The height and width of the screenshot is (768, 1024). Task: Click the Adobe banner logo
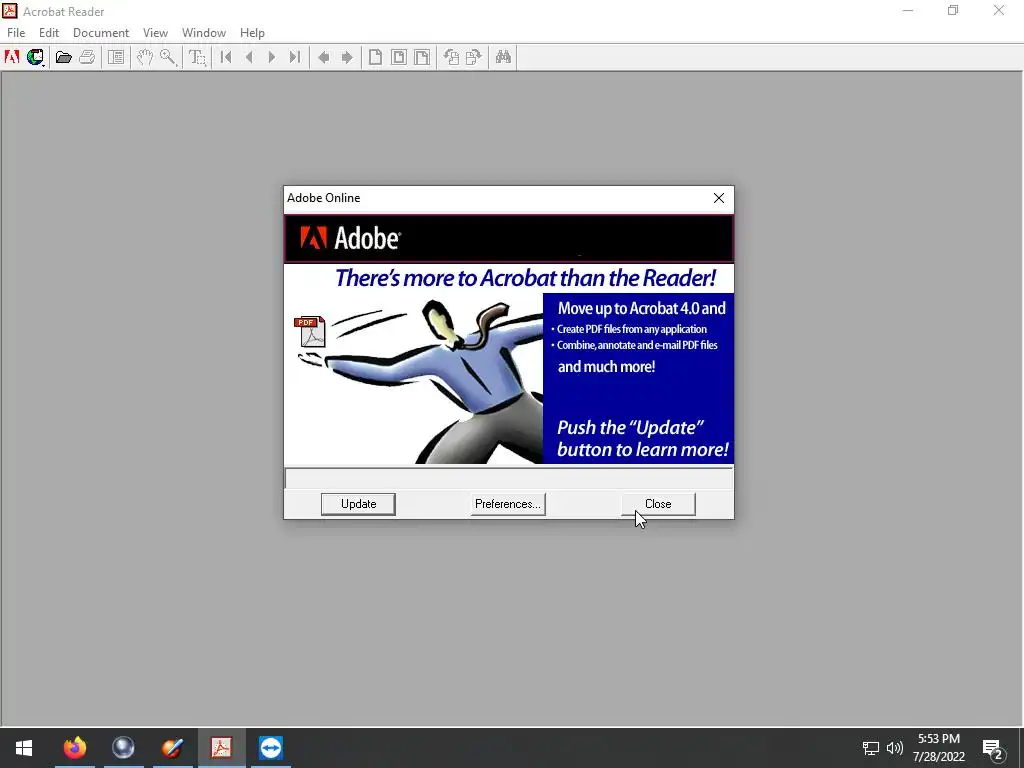point(349,238)
